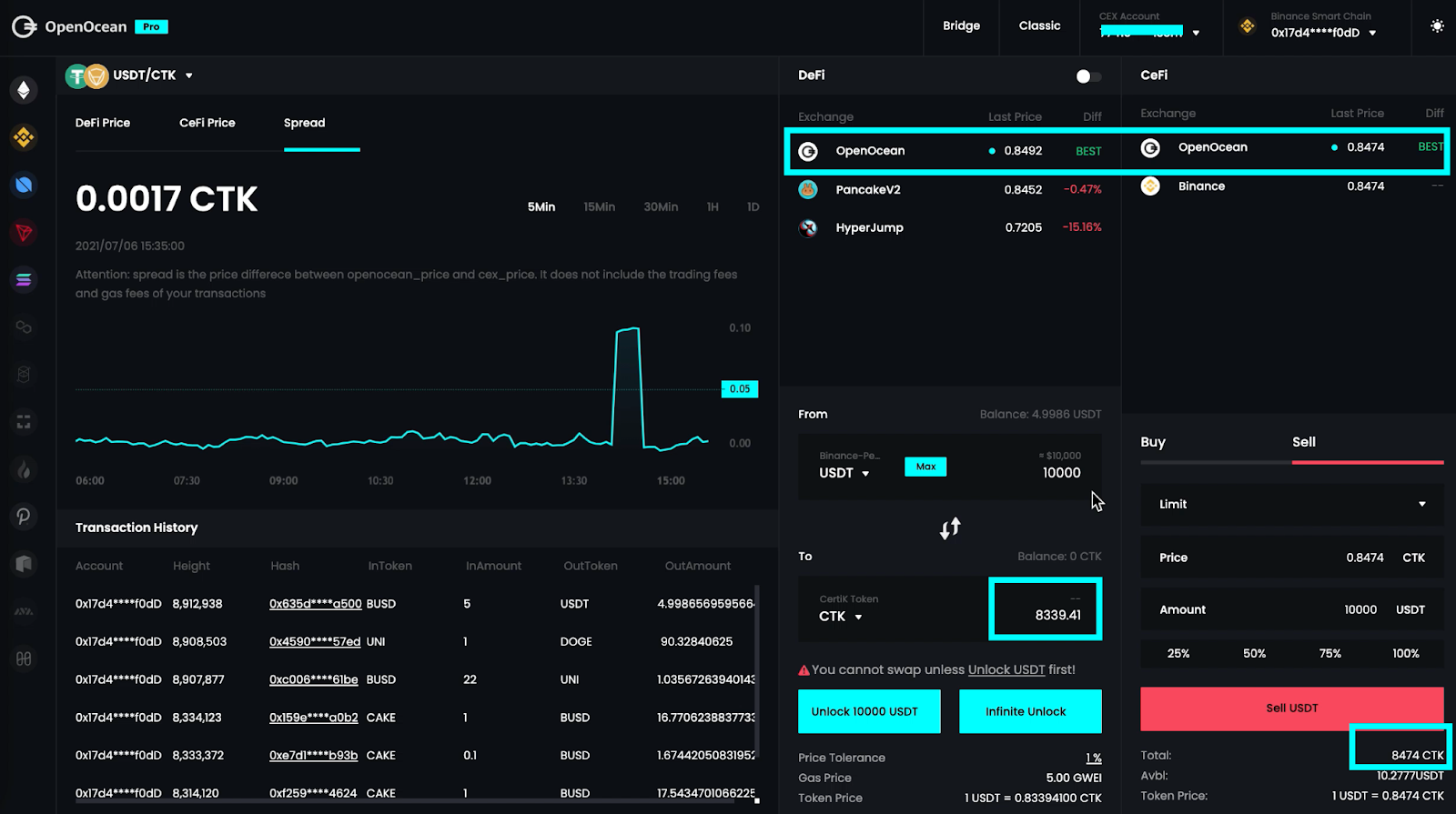Edit the 1% price tolerance value

coord(1094,758)
